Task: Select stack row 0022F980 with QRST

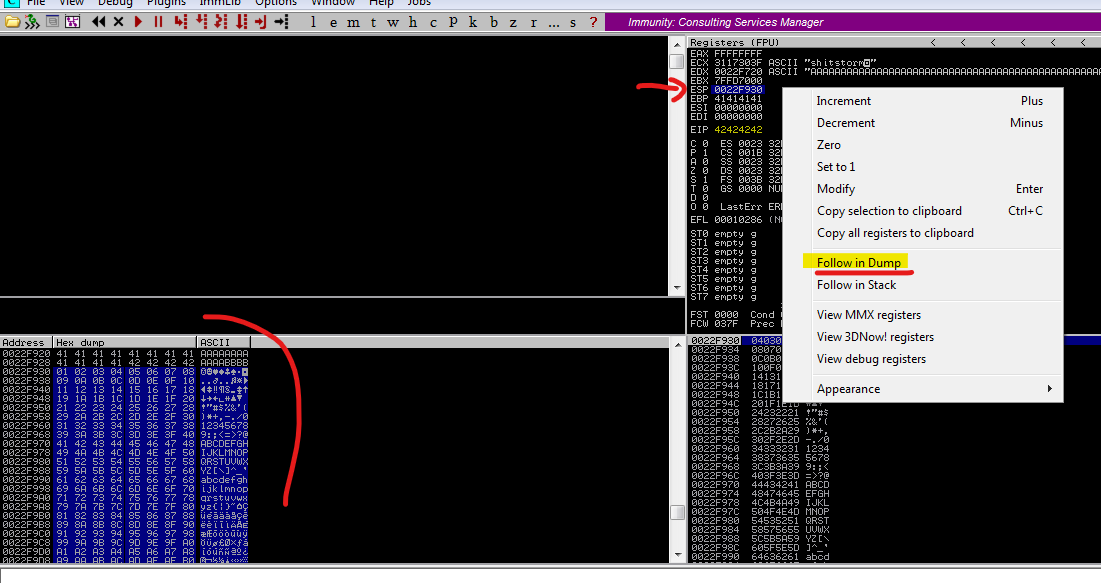Action: coord(760,521)
